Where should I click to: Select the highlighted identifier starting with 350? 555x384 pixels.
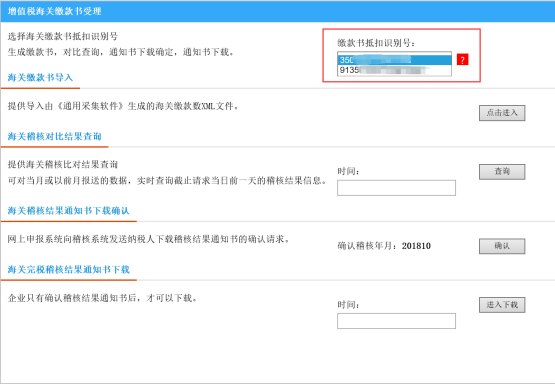click(395, 60)
